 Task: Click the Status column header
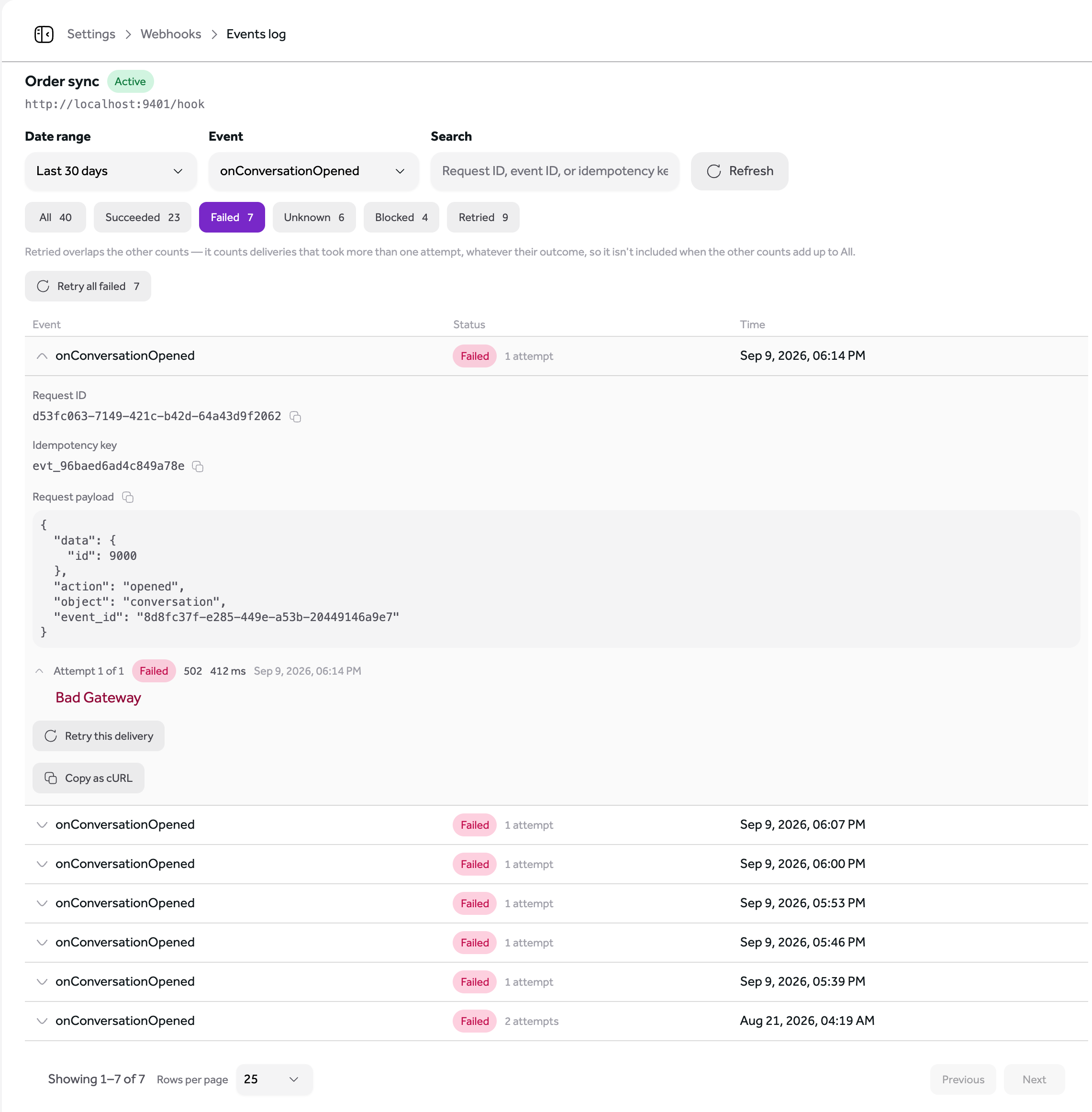click(x=469, y=324)
